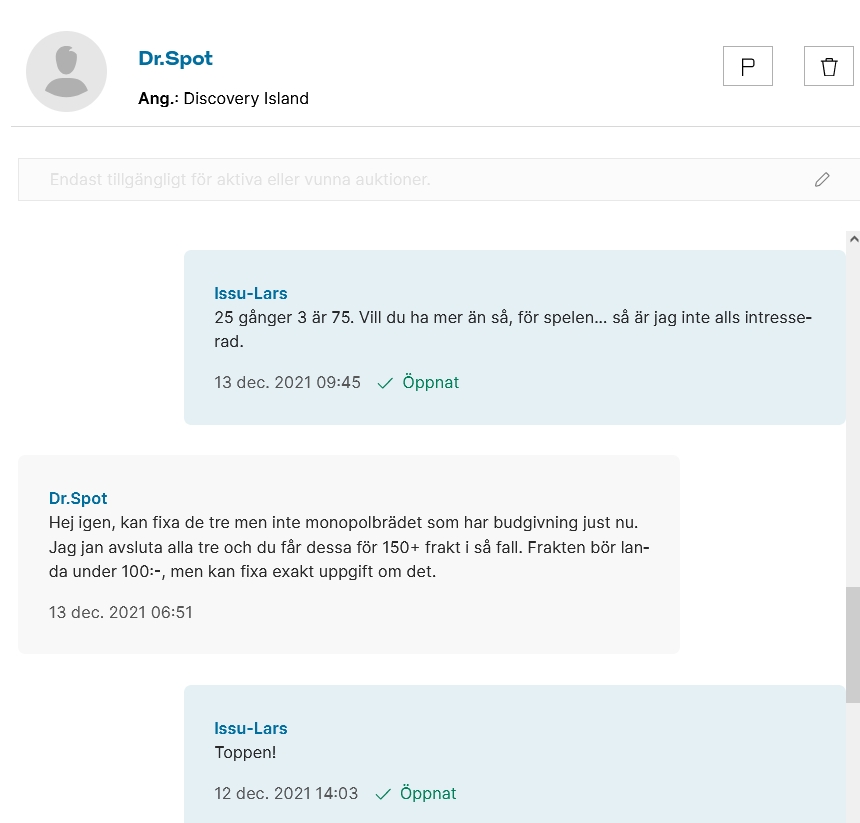Open Dr.Spot link in gray message bubble
860x823 pixels.
[x=78, y=498]
